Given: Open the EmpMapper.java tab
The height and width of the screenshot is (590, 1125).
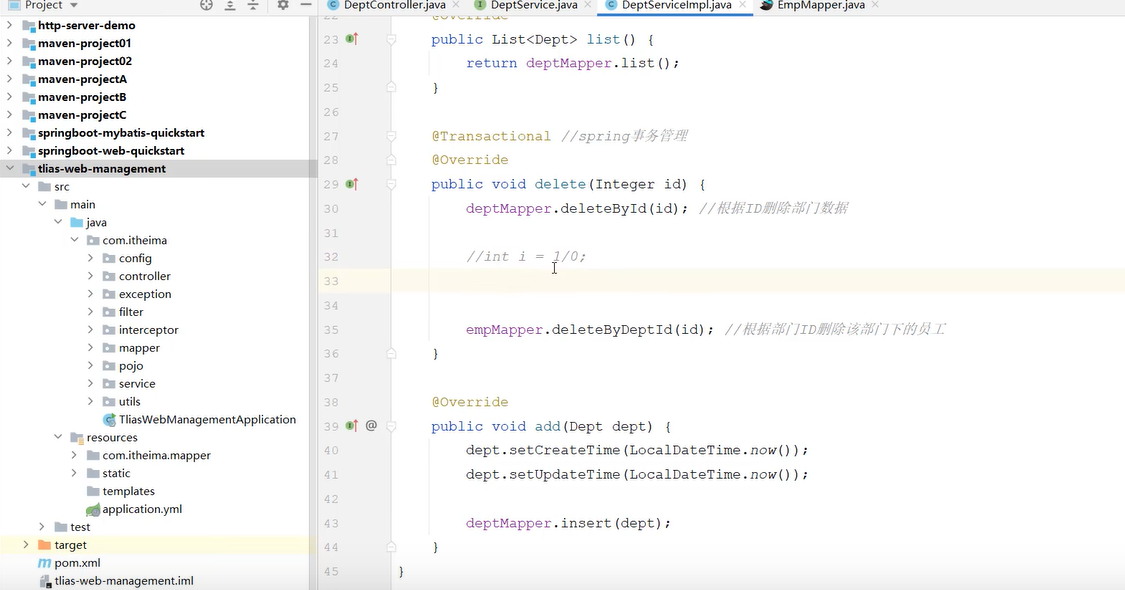Looking at the screenshot, I should point(821,5).
